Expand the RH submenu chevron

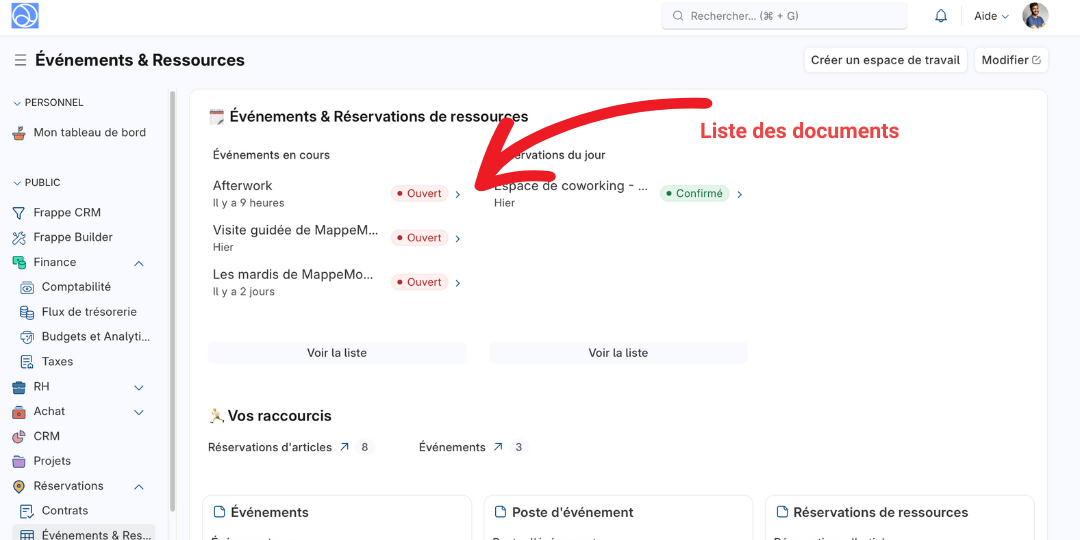point(138,388)
